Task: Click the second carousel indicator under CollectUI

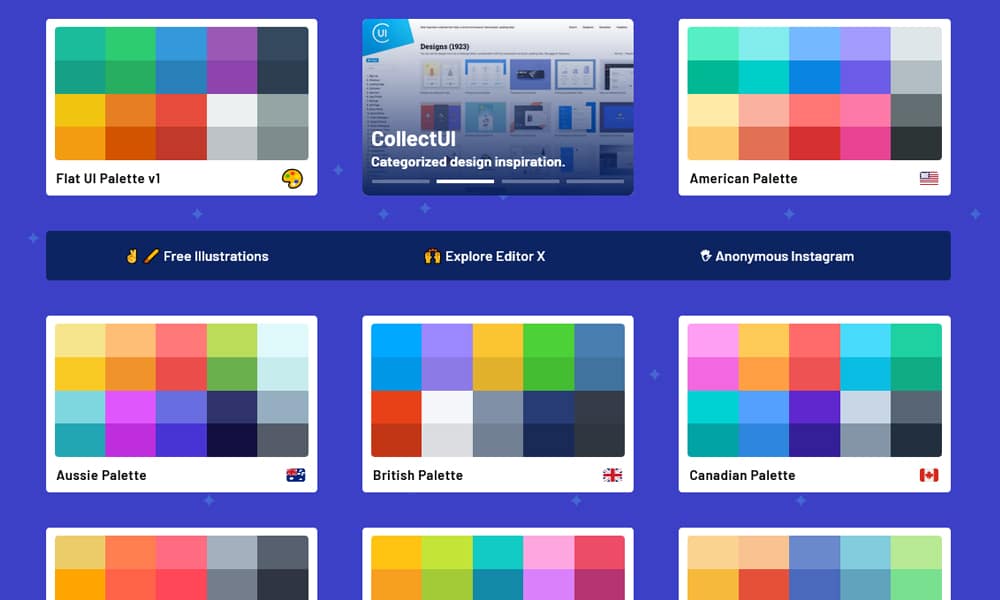Action: (465, 181)
